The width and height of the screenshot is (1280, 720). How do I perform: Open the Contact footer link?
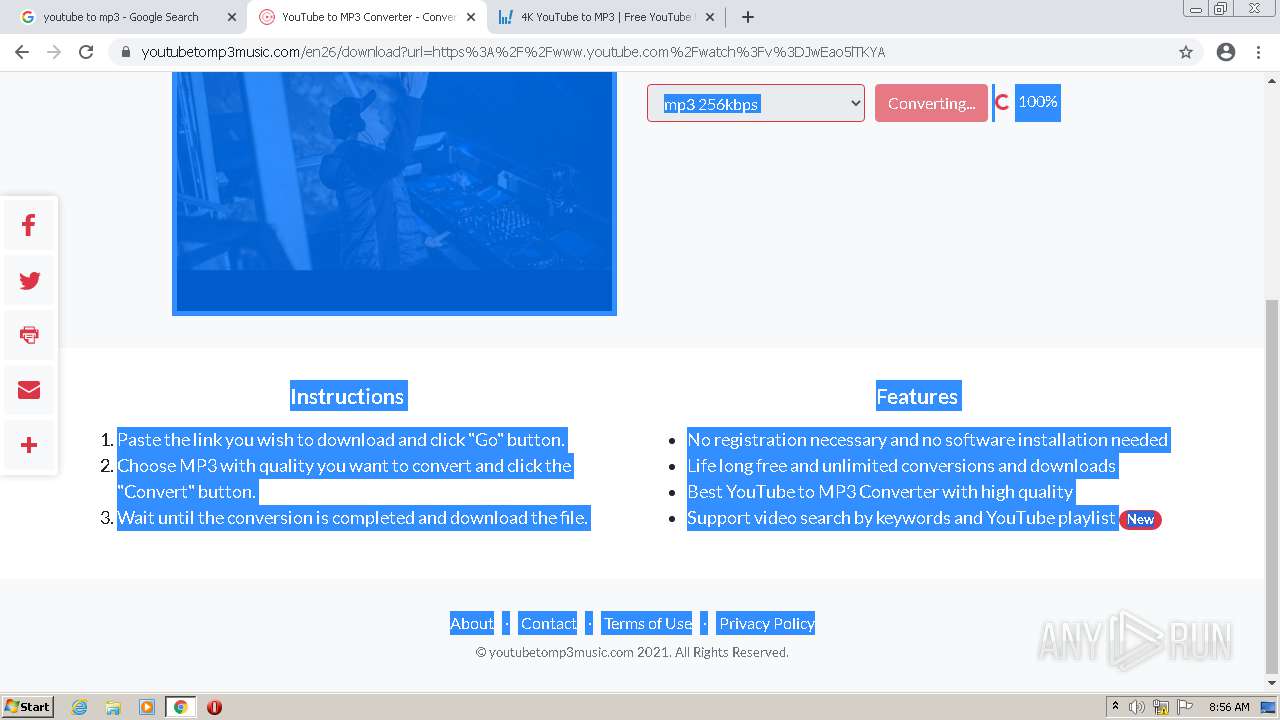click(548, 623)
